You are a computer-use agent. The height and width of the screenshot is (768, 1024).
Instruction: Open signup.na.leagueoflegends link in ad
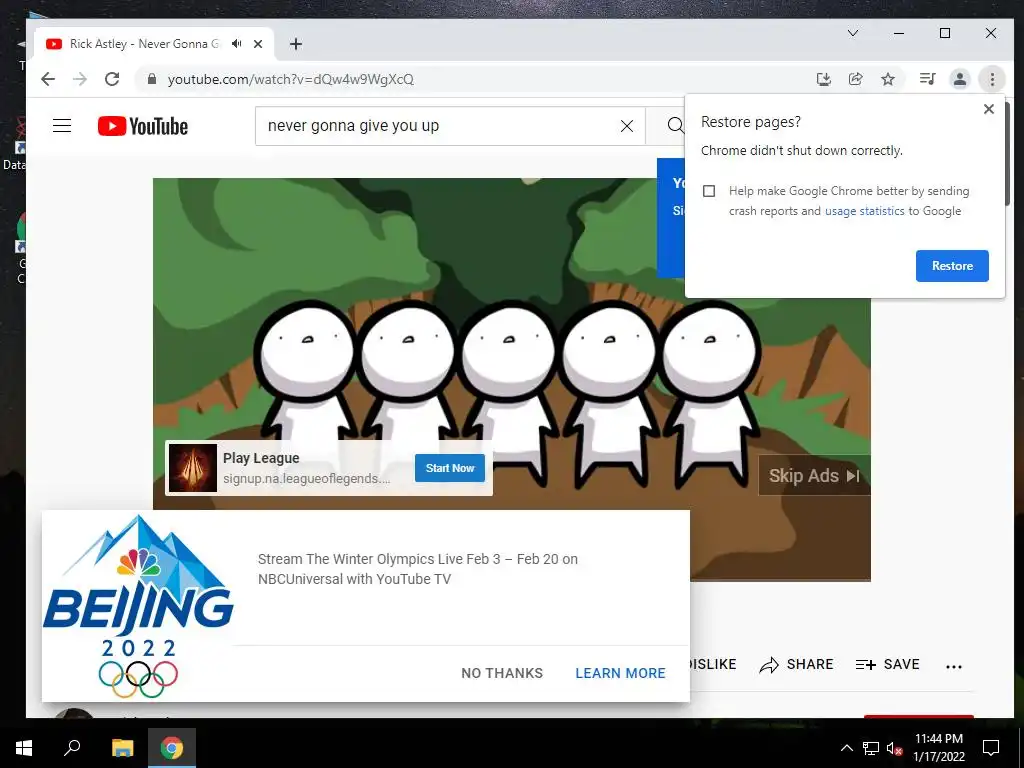tap(306, 479)
